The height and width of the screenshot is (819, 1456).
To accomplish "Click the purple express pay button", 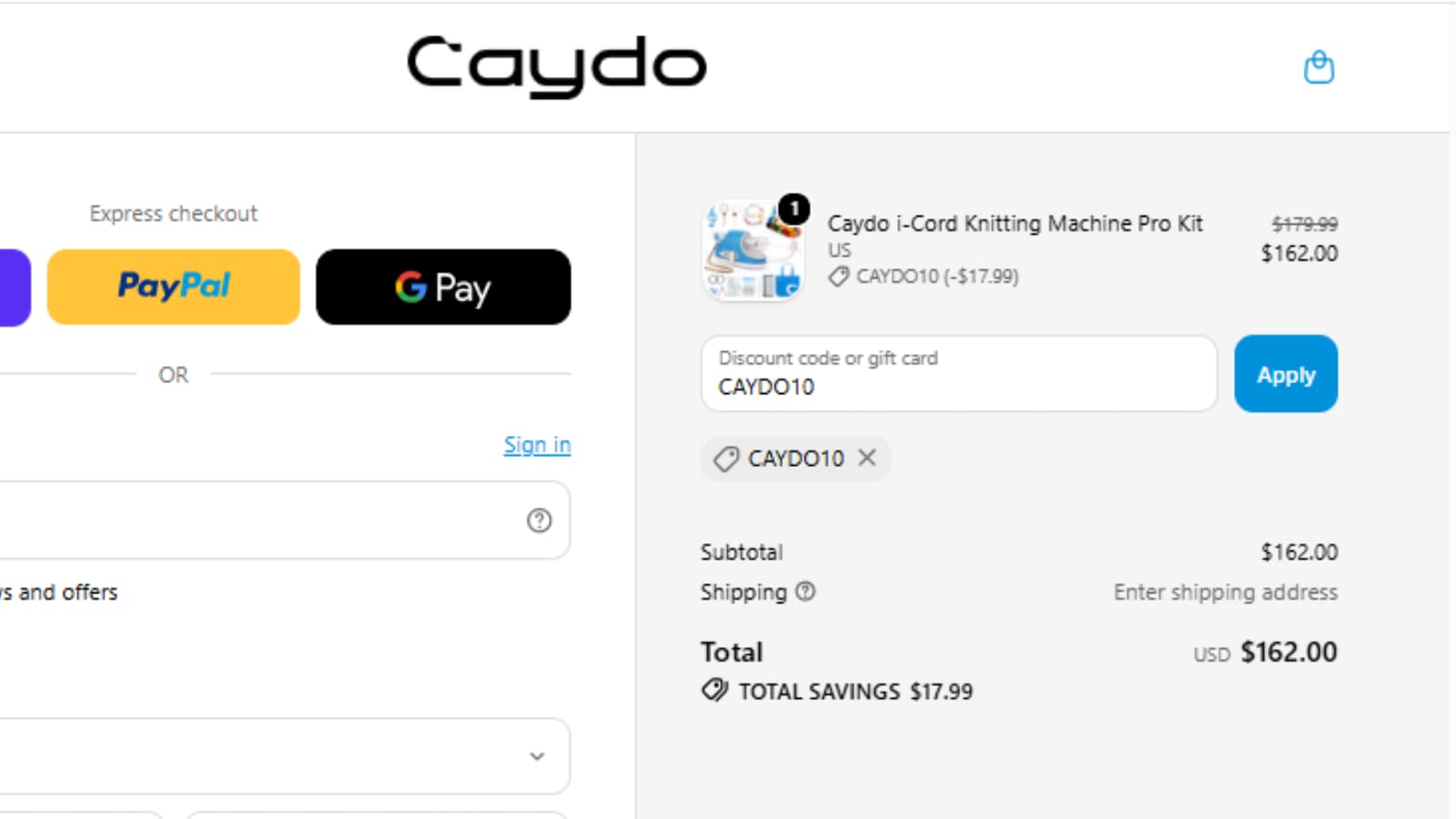I will [14, 287].
